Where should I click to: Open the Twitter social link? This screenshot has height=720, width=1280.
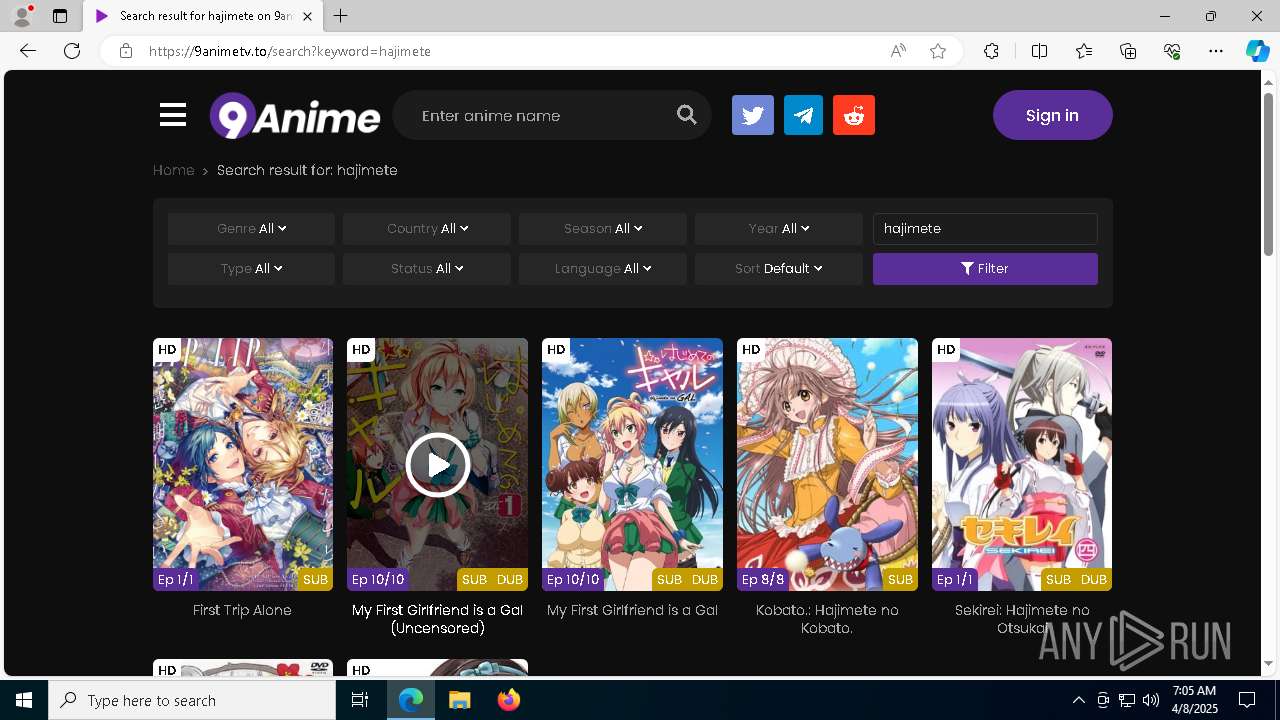click(753, 115)
